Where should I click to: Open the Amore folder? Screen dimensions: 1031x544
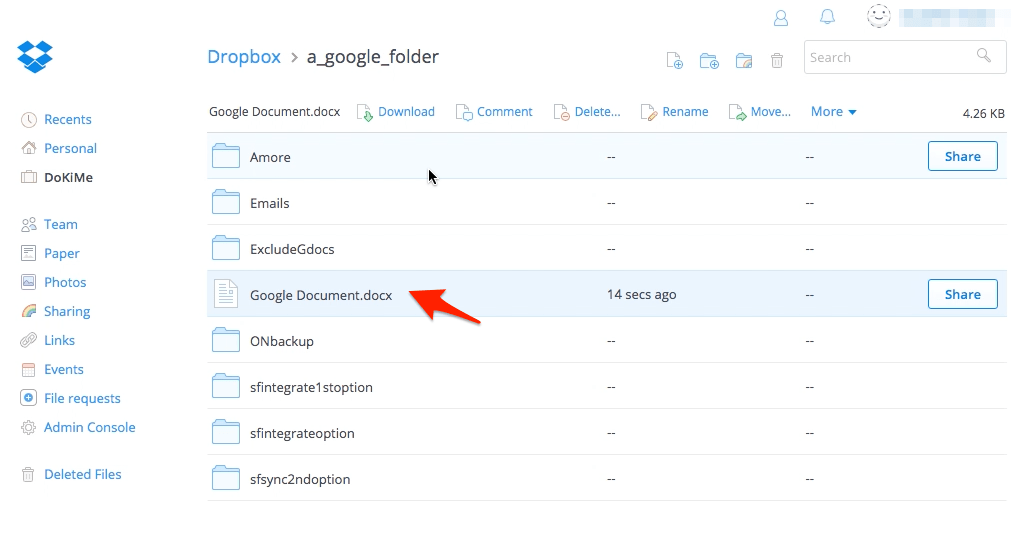pos(270,158)
